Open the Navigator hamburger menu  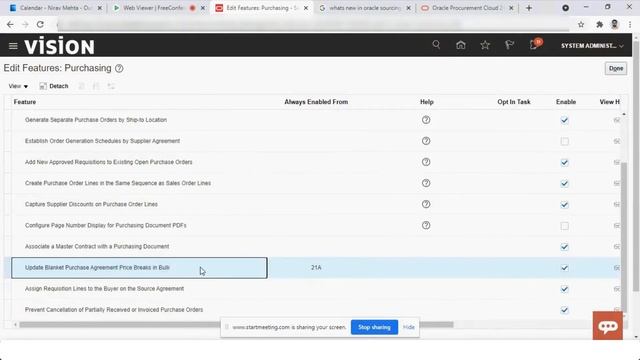point(13,46)
